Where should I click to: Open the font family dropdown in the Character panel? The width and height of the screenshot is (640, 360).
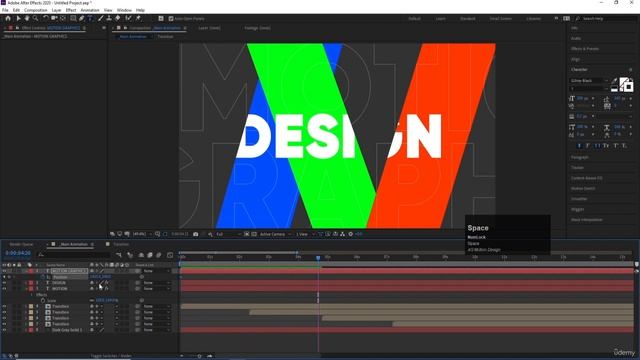click(589, 80)
